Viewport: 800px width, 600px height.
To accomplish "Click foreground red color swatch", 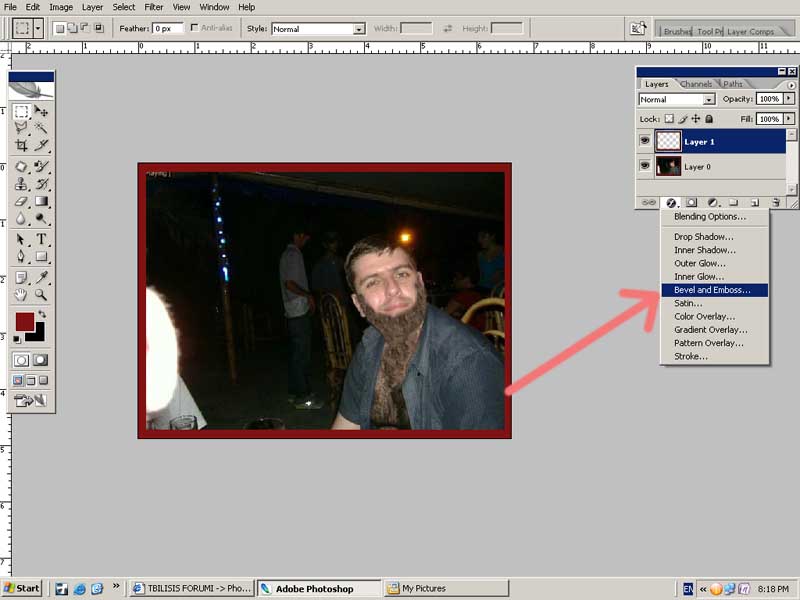I will coord(24,321).
